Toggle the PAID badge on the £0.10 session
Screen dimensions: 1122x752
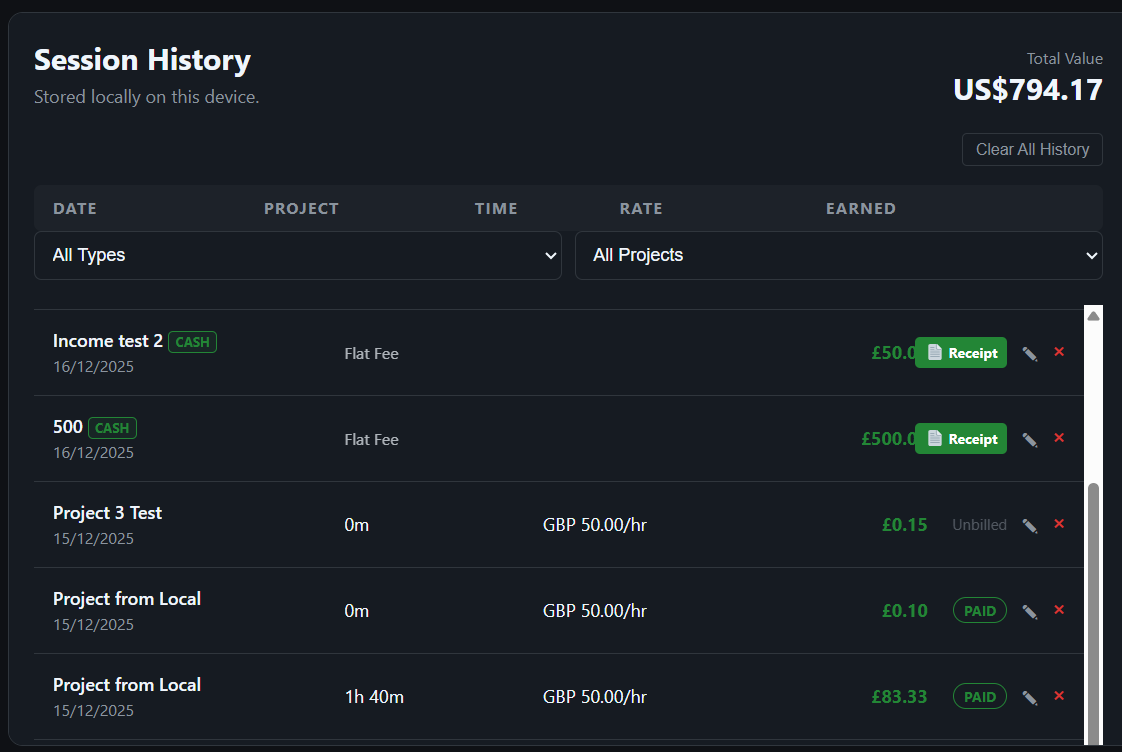click(979, 610)
